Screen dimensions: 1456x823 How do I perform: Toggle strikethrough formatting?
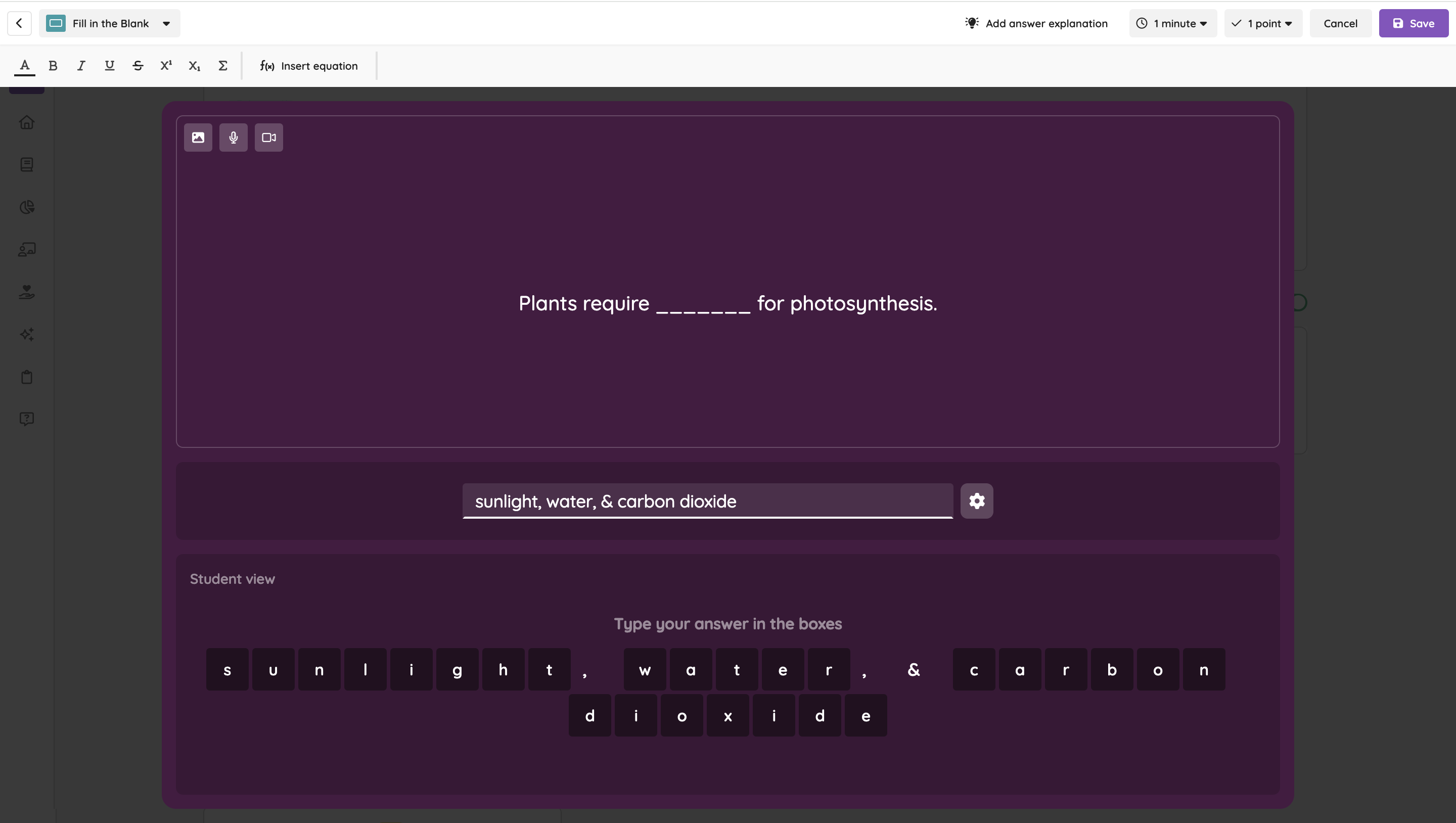click(138, 66)
